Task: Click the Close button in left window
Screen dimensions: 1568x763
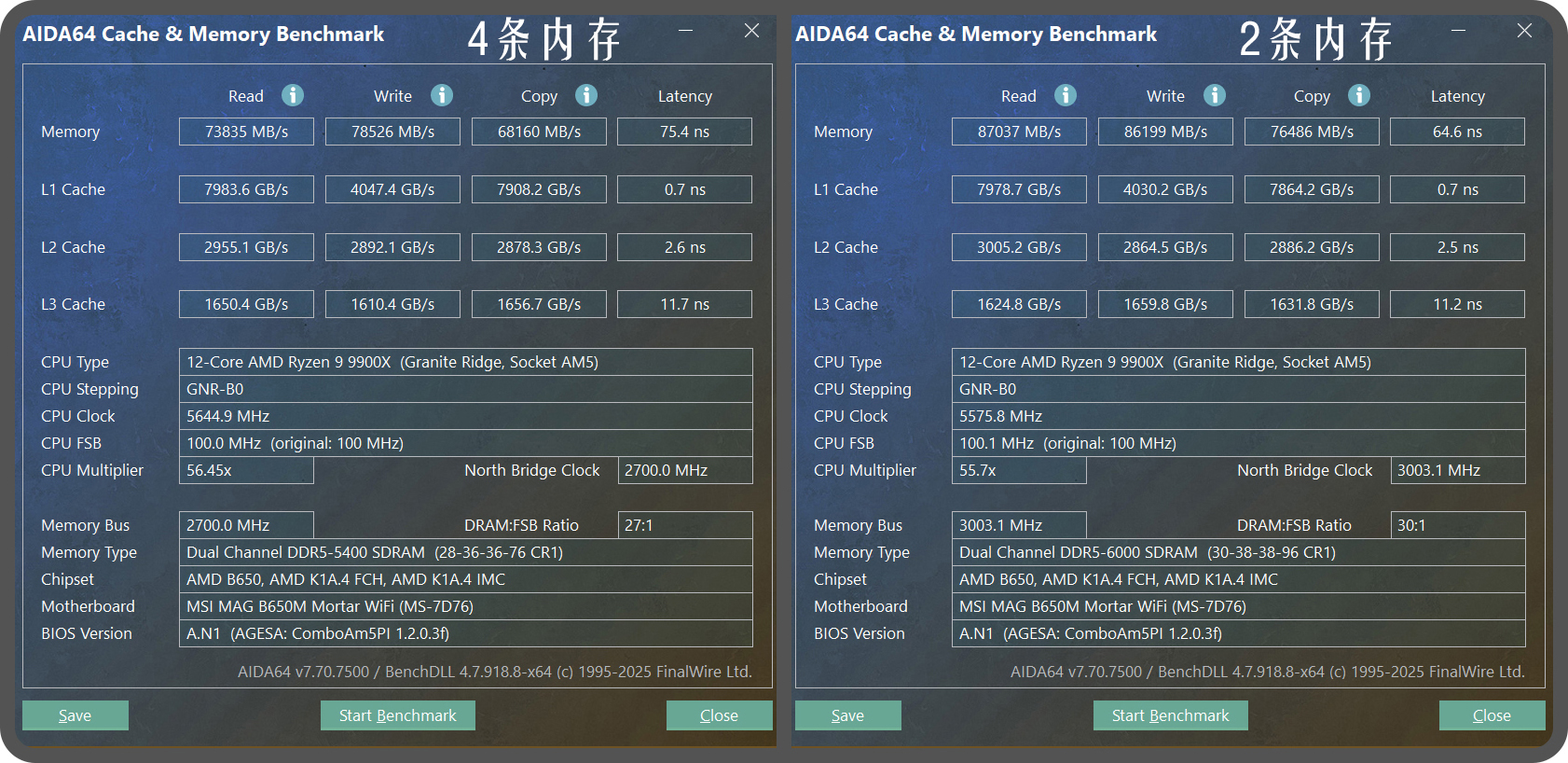Action: click(x=720, y=715)
